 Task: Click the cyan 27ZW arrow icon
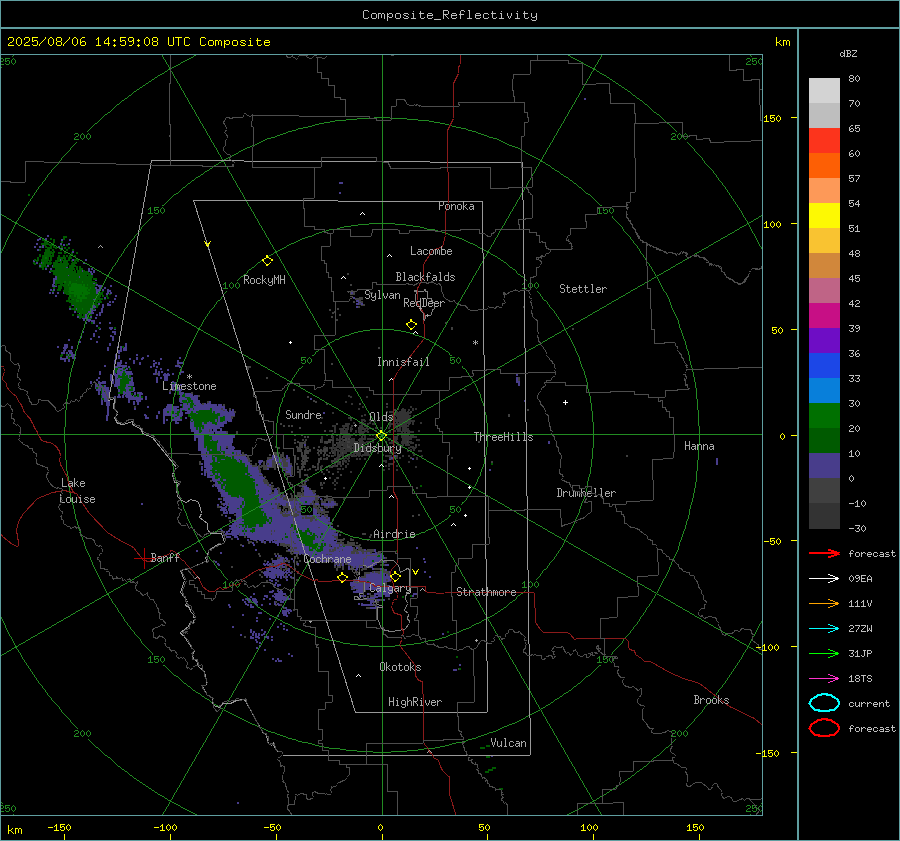824,629
